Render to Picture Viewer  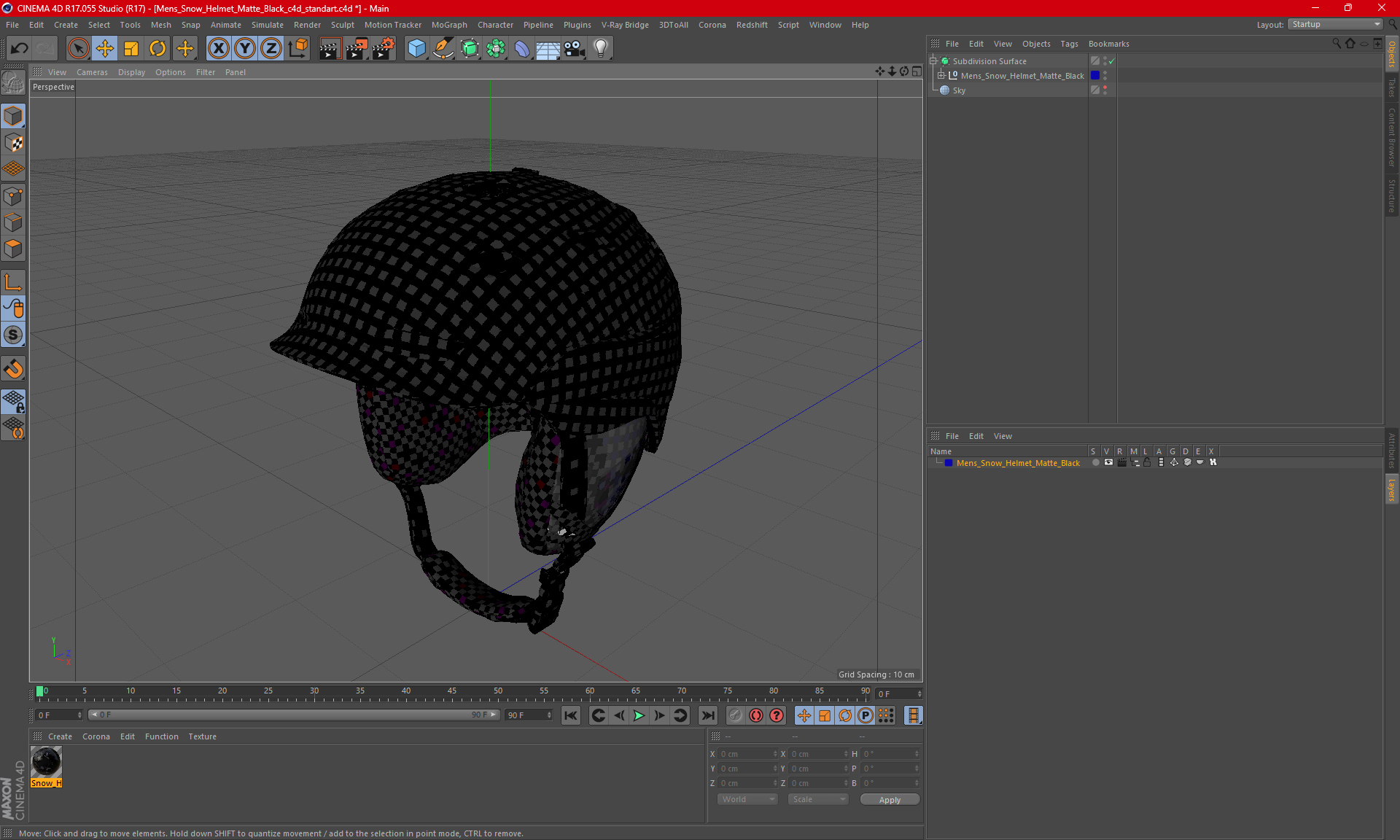point(357,49)
